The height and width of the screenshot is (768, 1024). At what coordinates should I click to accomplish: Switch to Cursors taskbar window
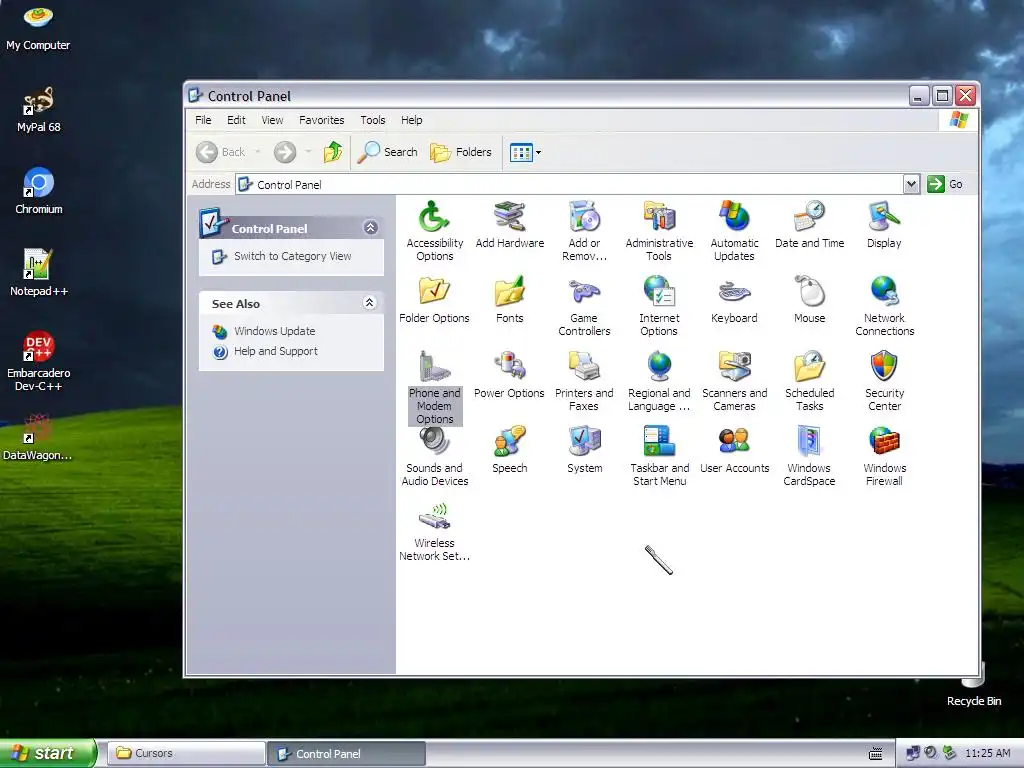(x=186, y=753)
